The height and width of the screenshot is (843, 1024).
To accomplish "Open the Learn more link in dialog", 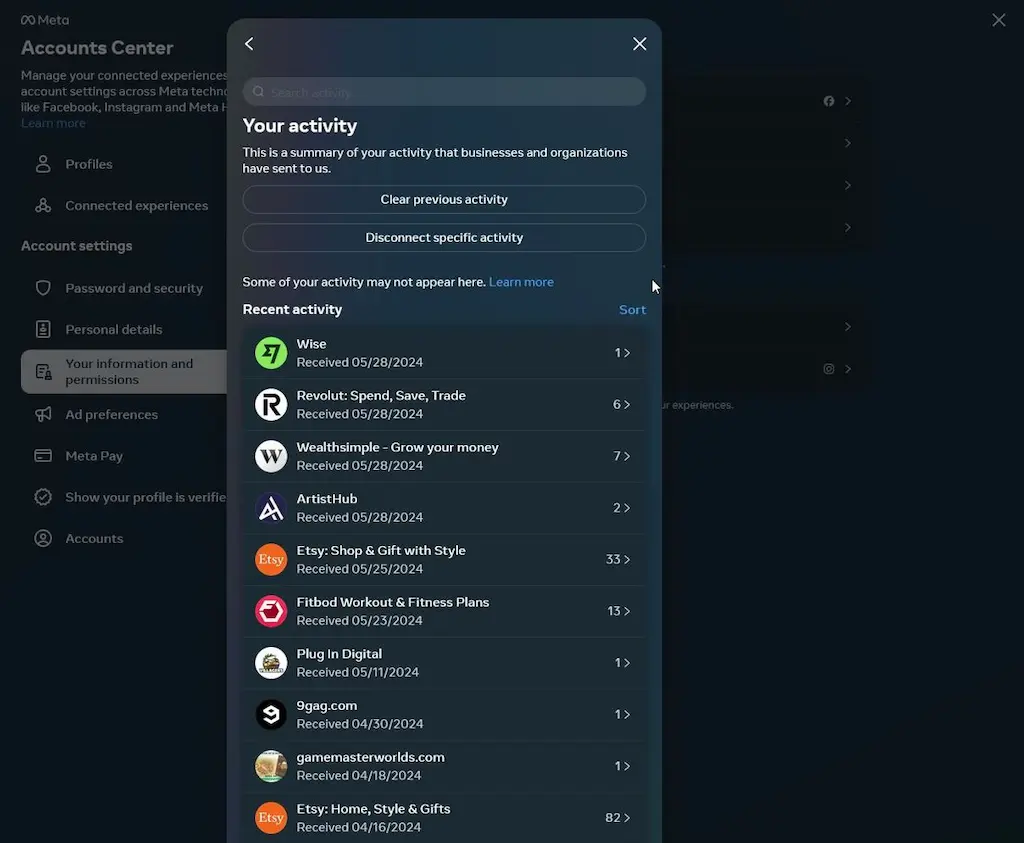I will pyautogui.click(x=521, y=282).
